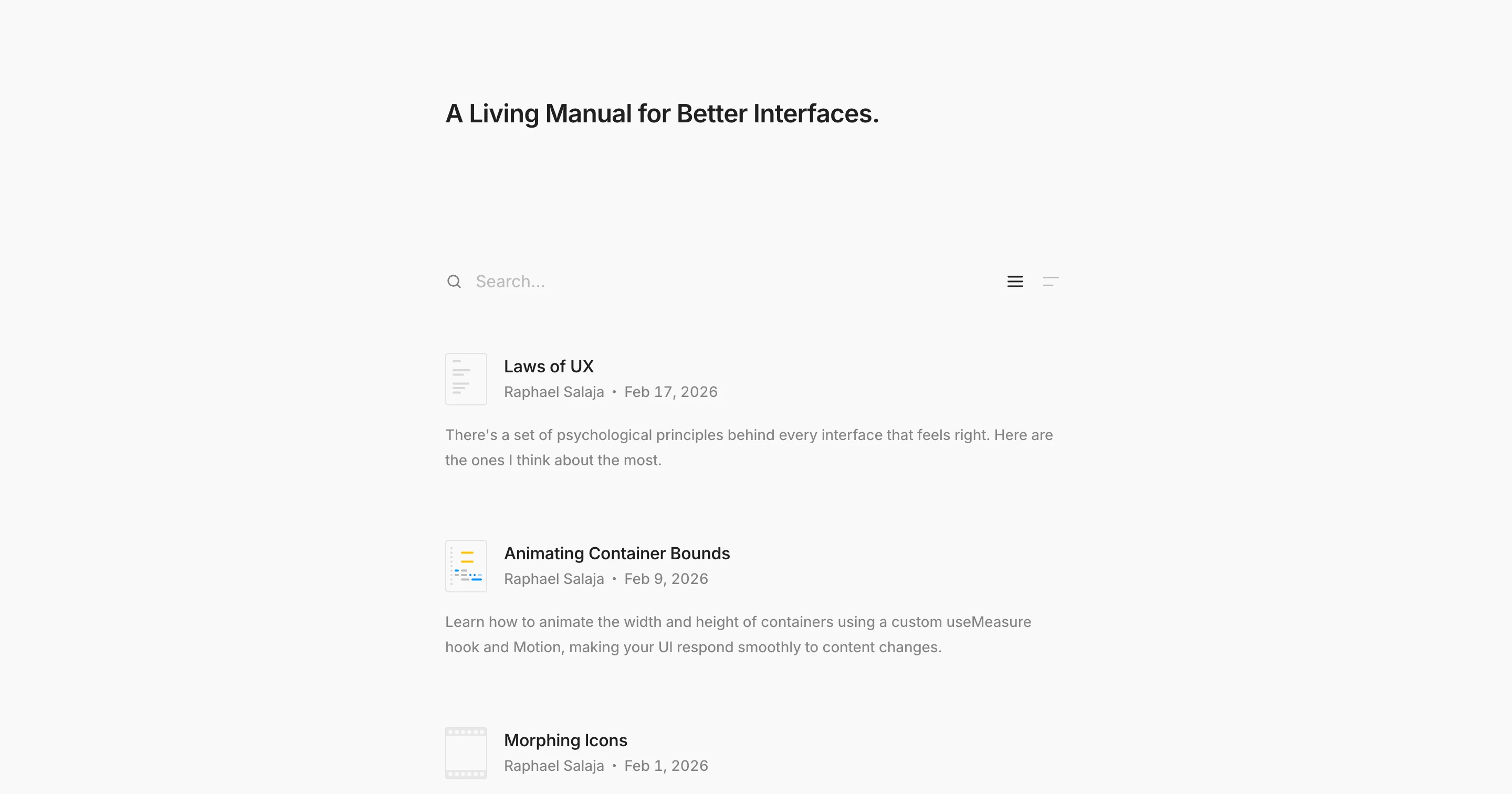
Task: Click the Living Manual for Better Interfaces heading
Action: pyautogui.click(x=662, y=113)
